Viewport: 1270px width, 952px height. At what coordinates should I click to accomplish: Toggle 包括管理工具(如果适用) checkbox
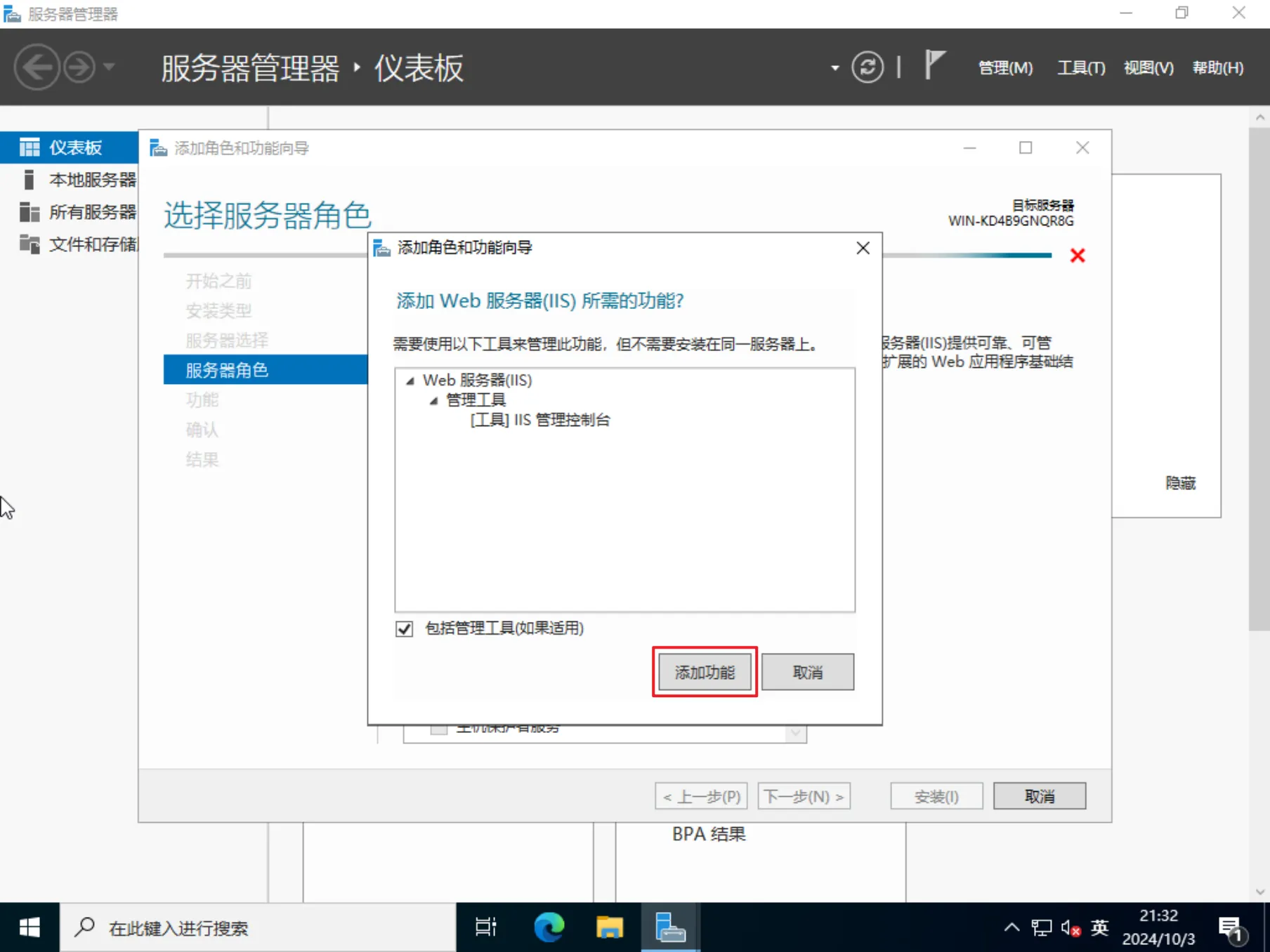[404, 628]
